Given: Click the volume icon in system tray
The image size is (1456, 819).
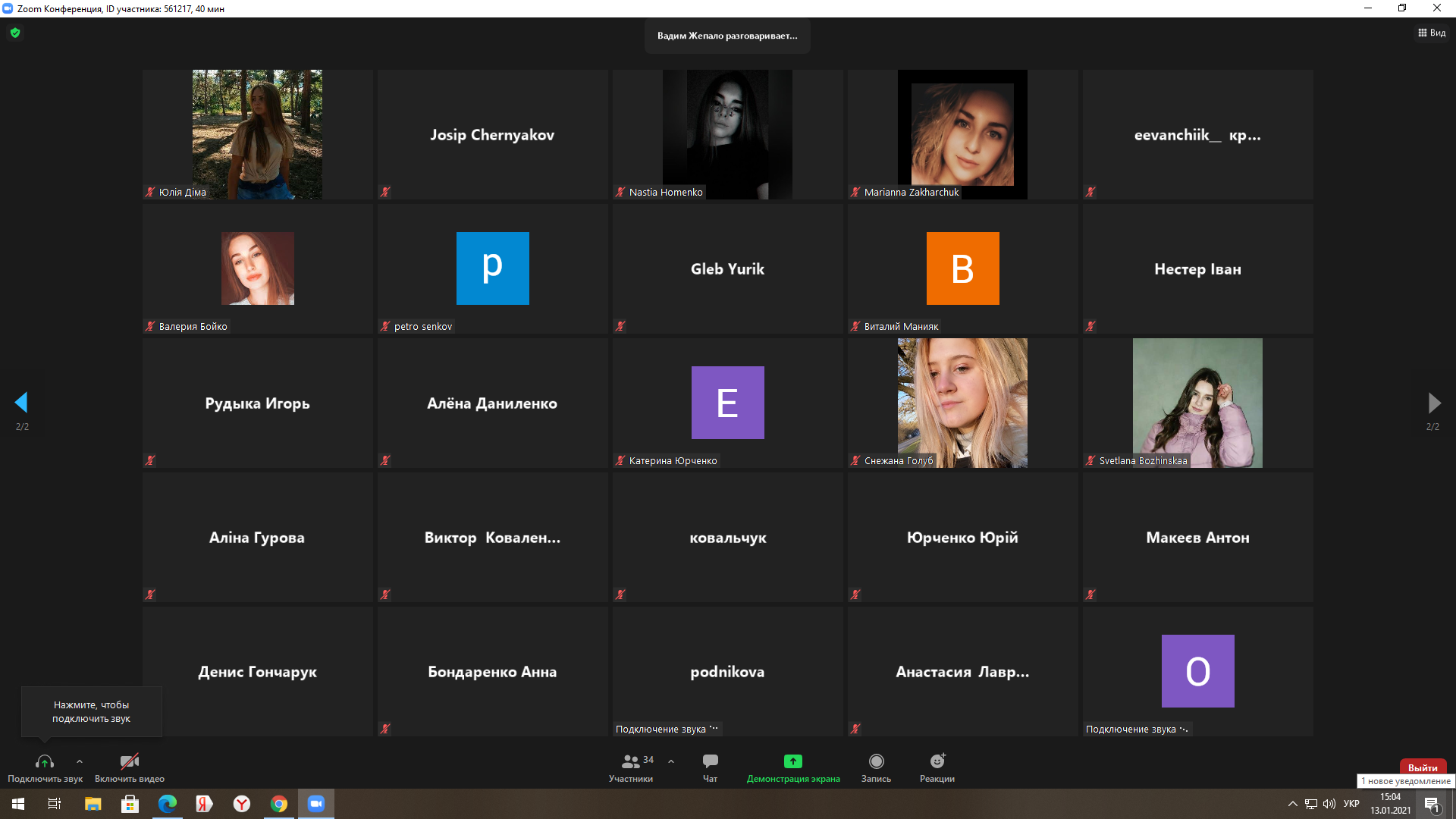Looking at the screenshot, I should [x=1329, y=804].
